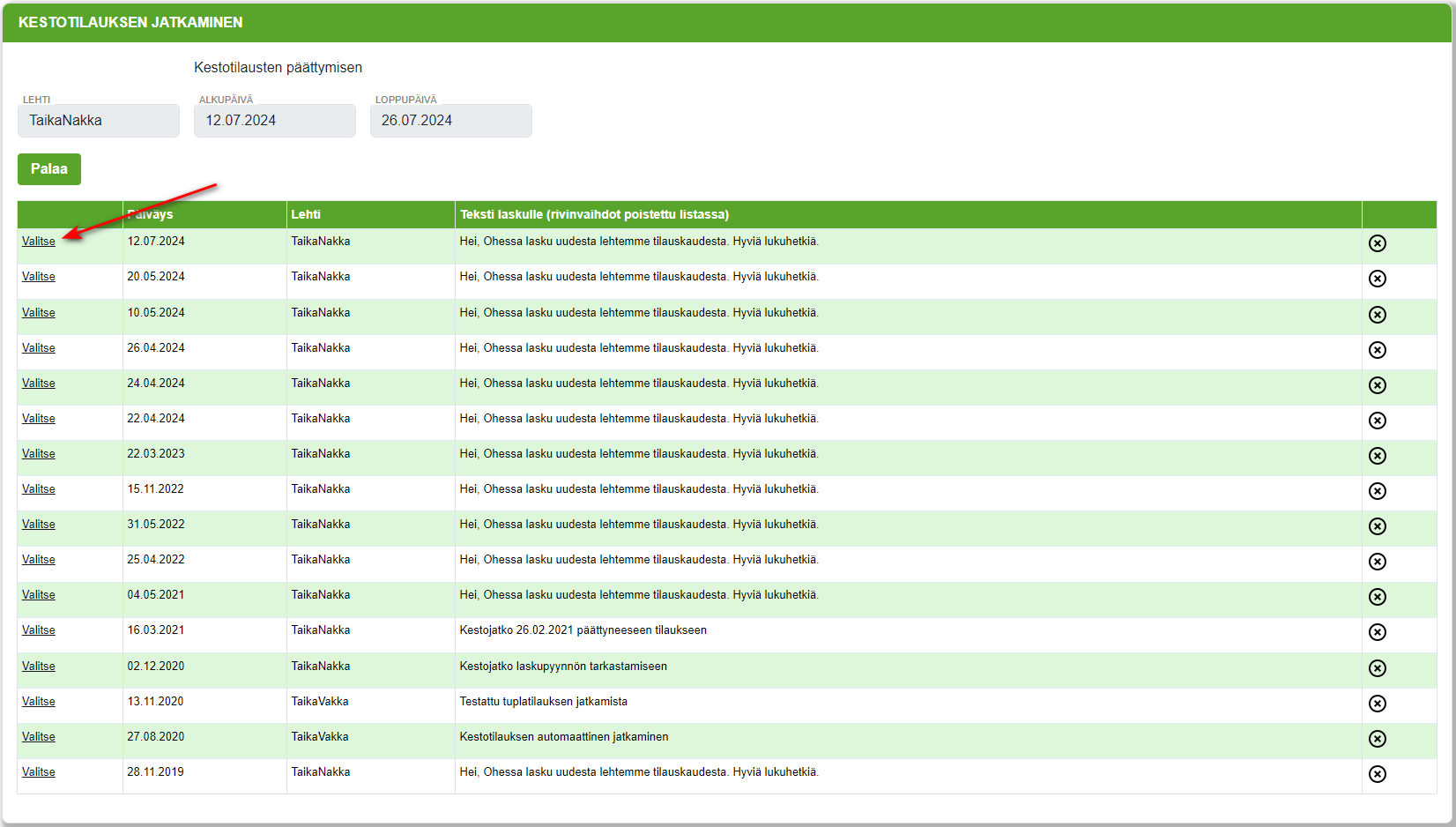The image size is (1456, 827).
Task: Choose Valitse for the 31.05.2022 row
Action: (x=39, y=525)
